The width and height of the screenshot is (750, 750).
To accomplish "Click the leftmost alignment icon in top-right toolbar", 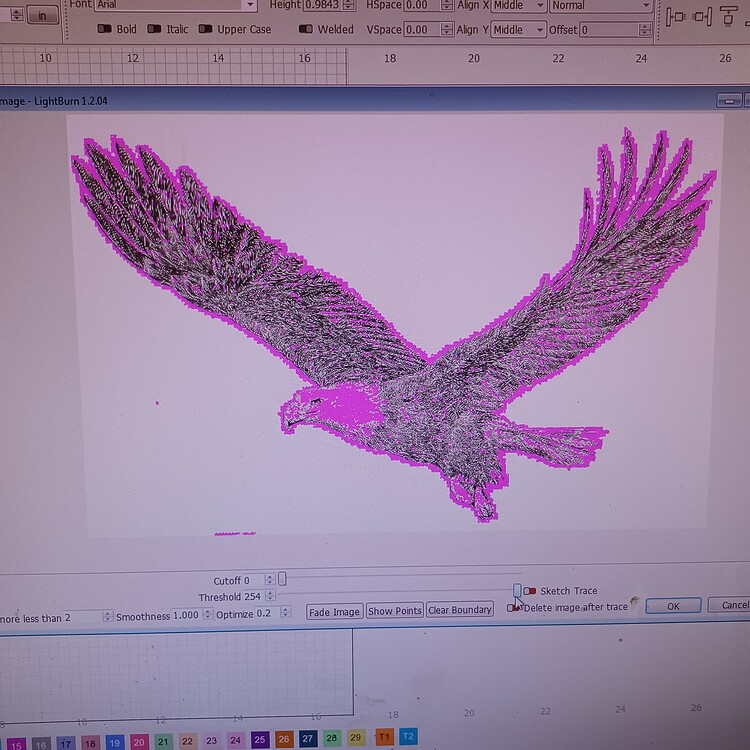I will 675,15.
